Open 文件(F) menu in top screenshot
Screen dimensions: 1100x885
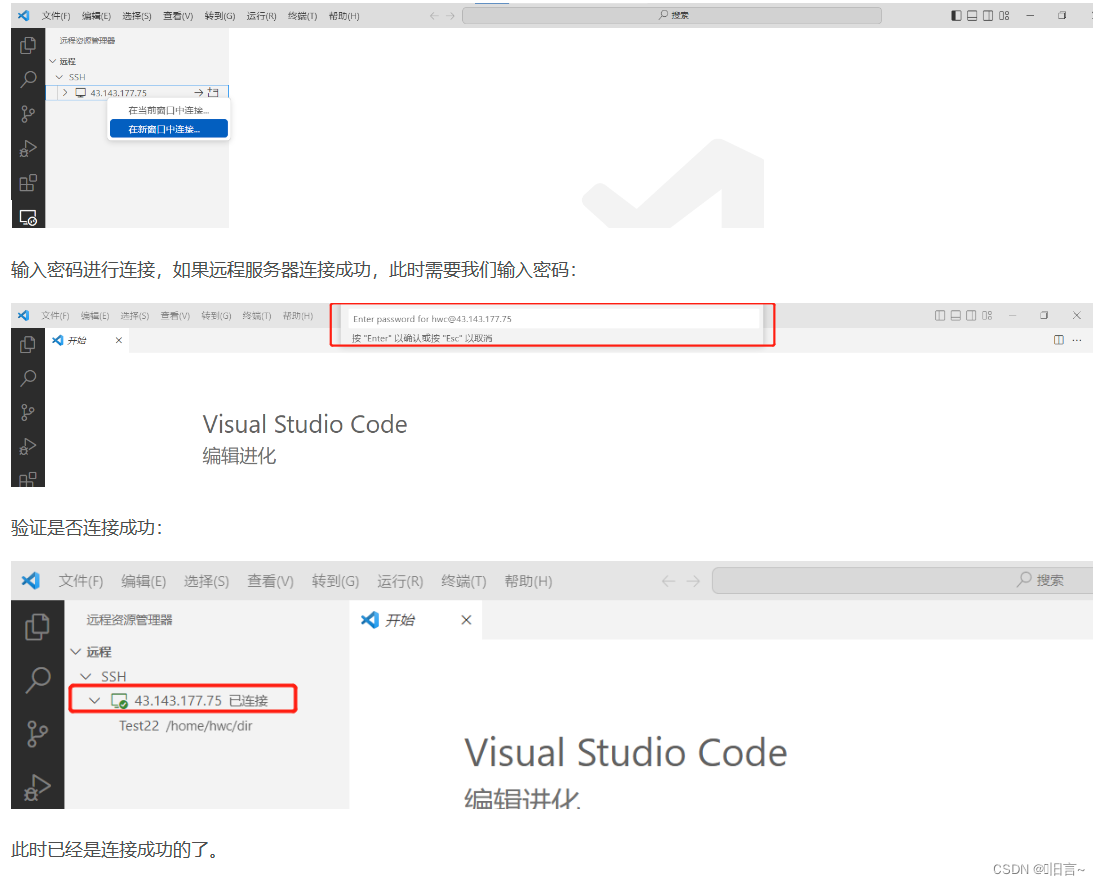(x=56, y=15)
